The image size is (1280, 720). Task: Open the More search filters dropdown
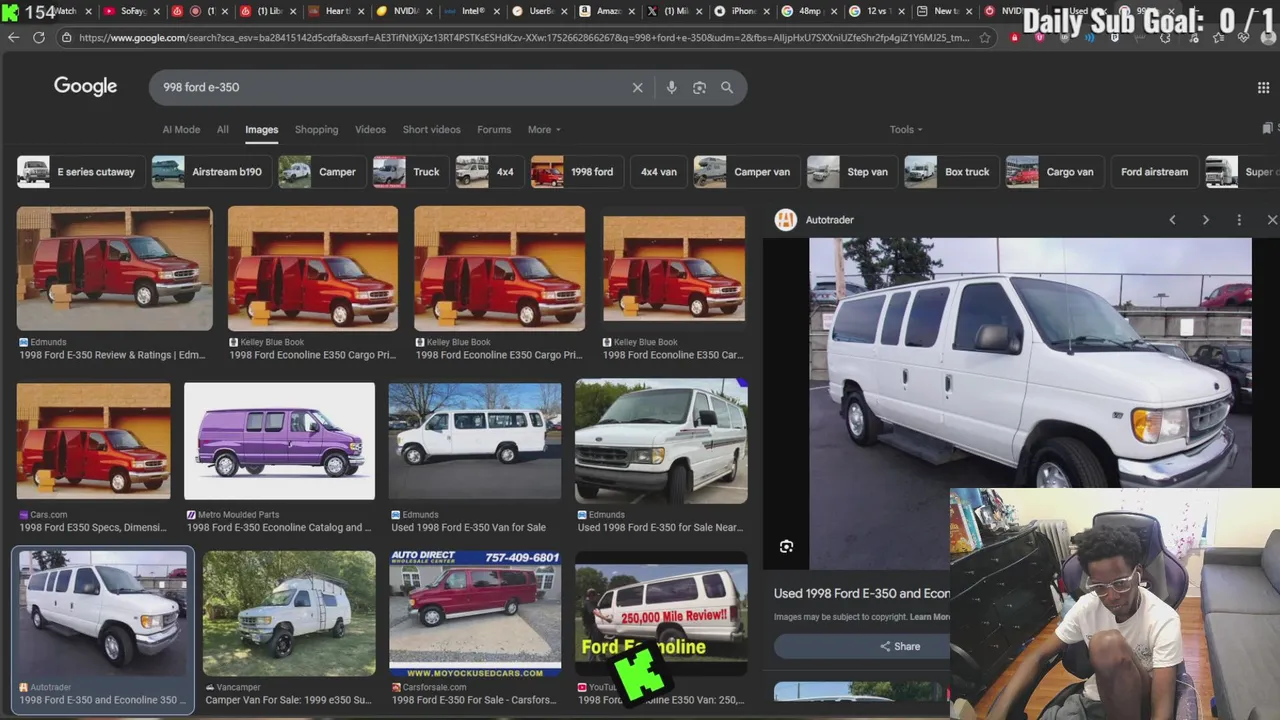tap(544, 130)
